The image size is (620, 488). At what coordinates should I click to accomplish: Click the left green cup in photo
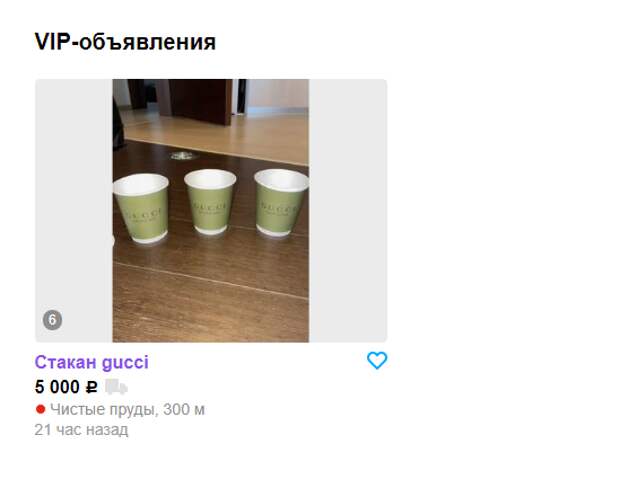coord(142,208)
